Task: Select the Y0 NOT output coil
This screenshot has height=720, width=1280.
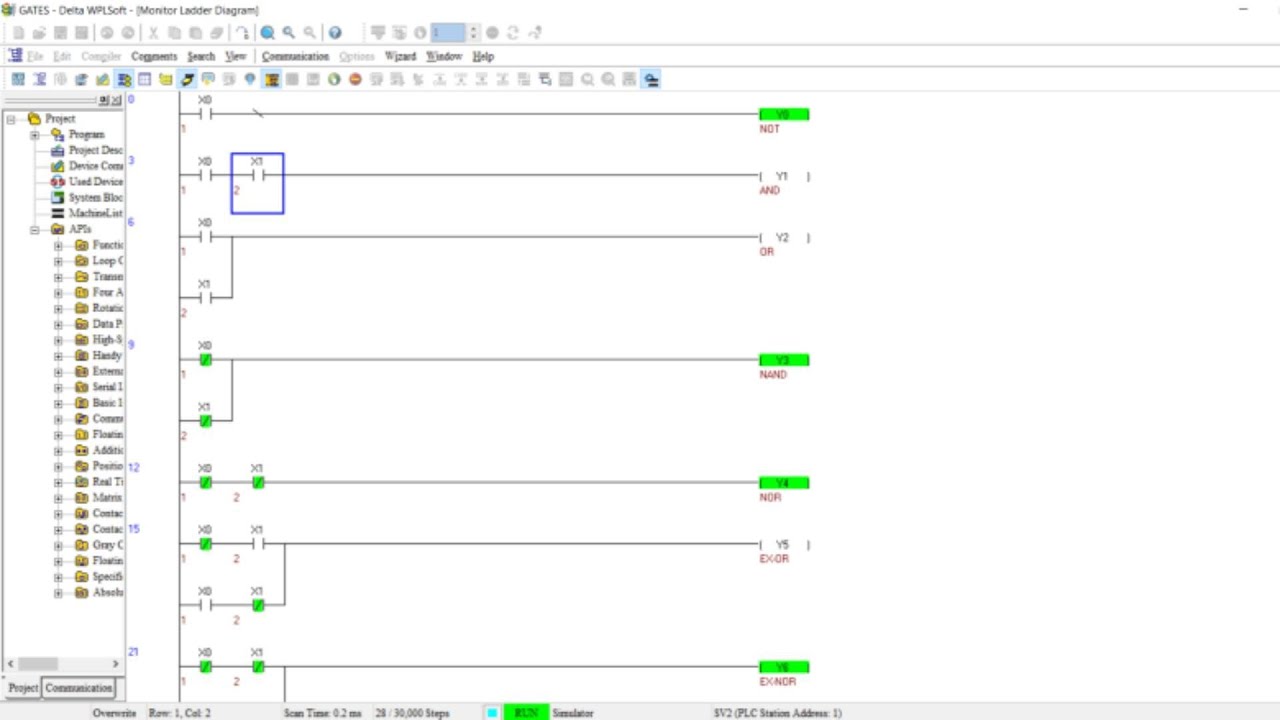Action: [784, 115]
